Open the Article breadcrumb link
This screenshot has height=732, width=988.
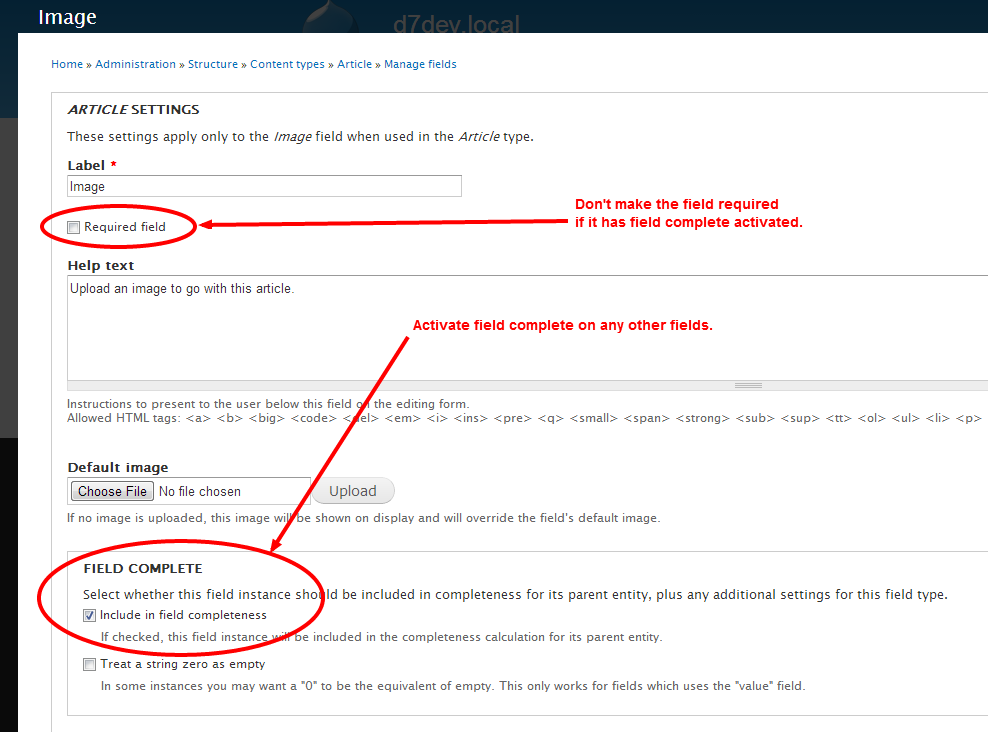355,64
